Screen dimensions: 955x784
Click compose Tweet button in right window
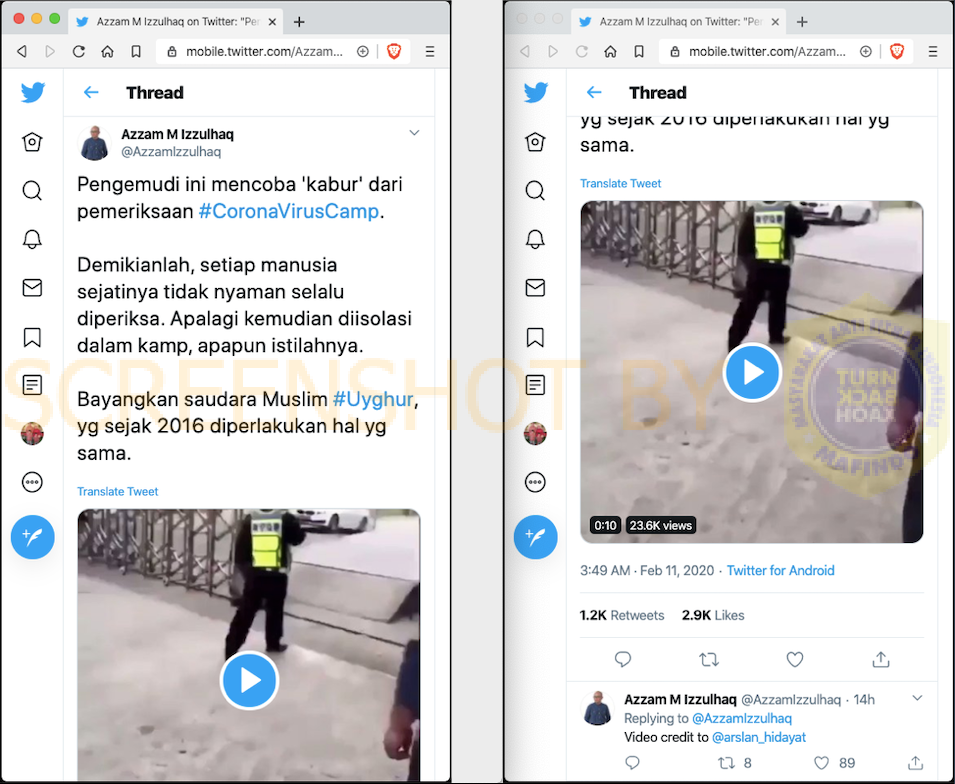535,537
